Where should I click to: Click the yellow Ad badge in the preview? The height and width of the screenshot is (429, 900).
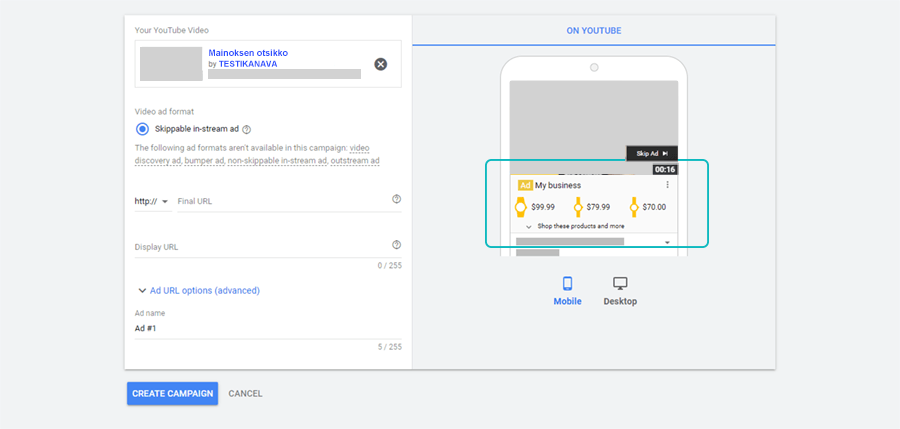click(525, 185)
